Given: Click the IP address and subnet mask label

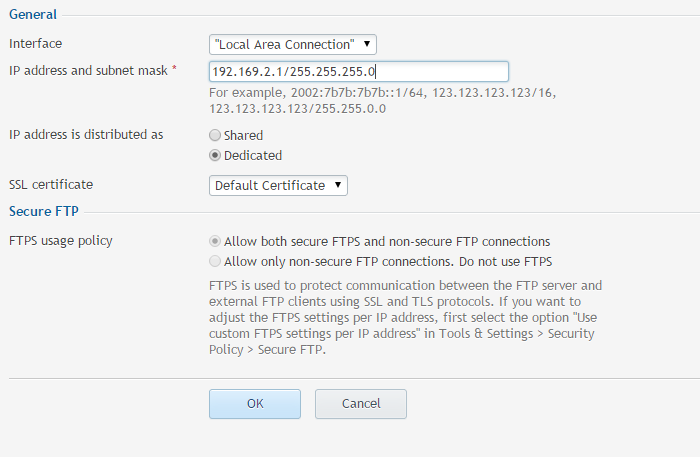Looking at the screenshot, I should (89, 70).
